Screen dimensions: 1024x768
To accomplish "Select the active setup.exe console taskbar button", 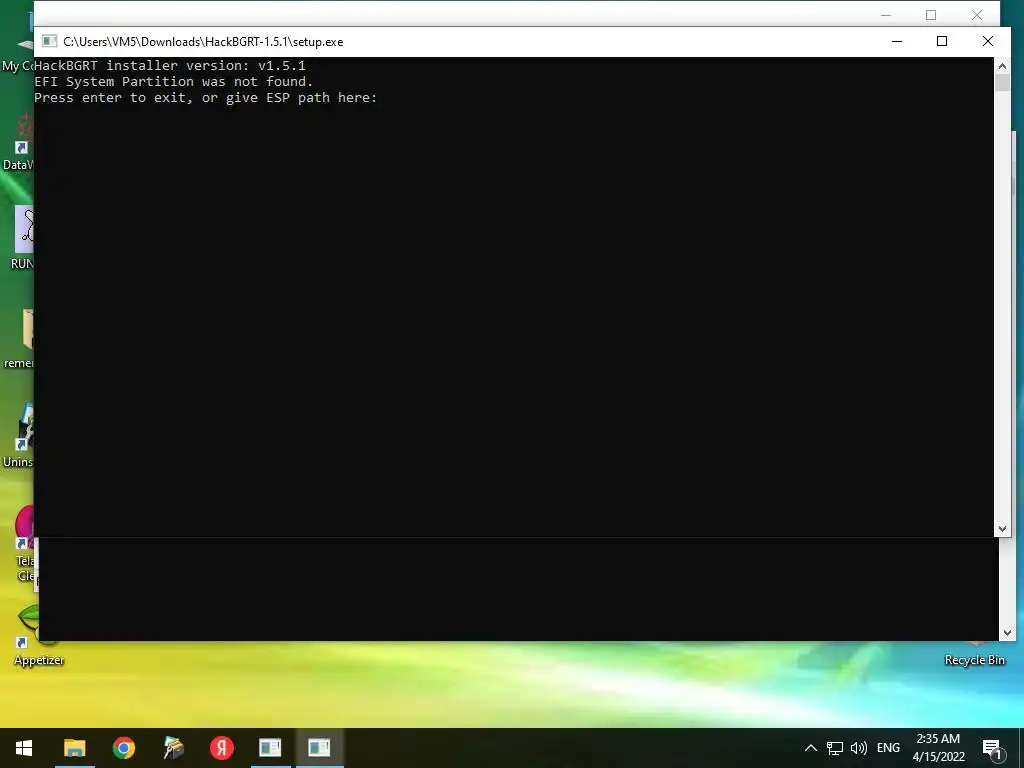I will [319, 748].
